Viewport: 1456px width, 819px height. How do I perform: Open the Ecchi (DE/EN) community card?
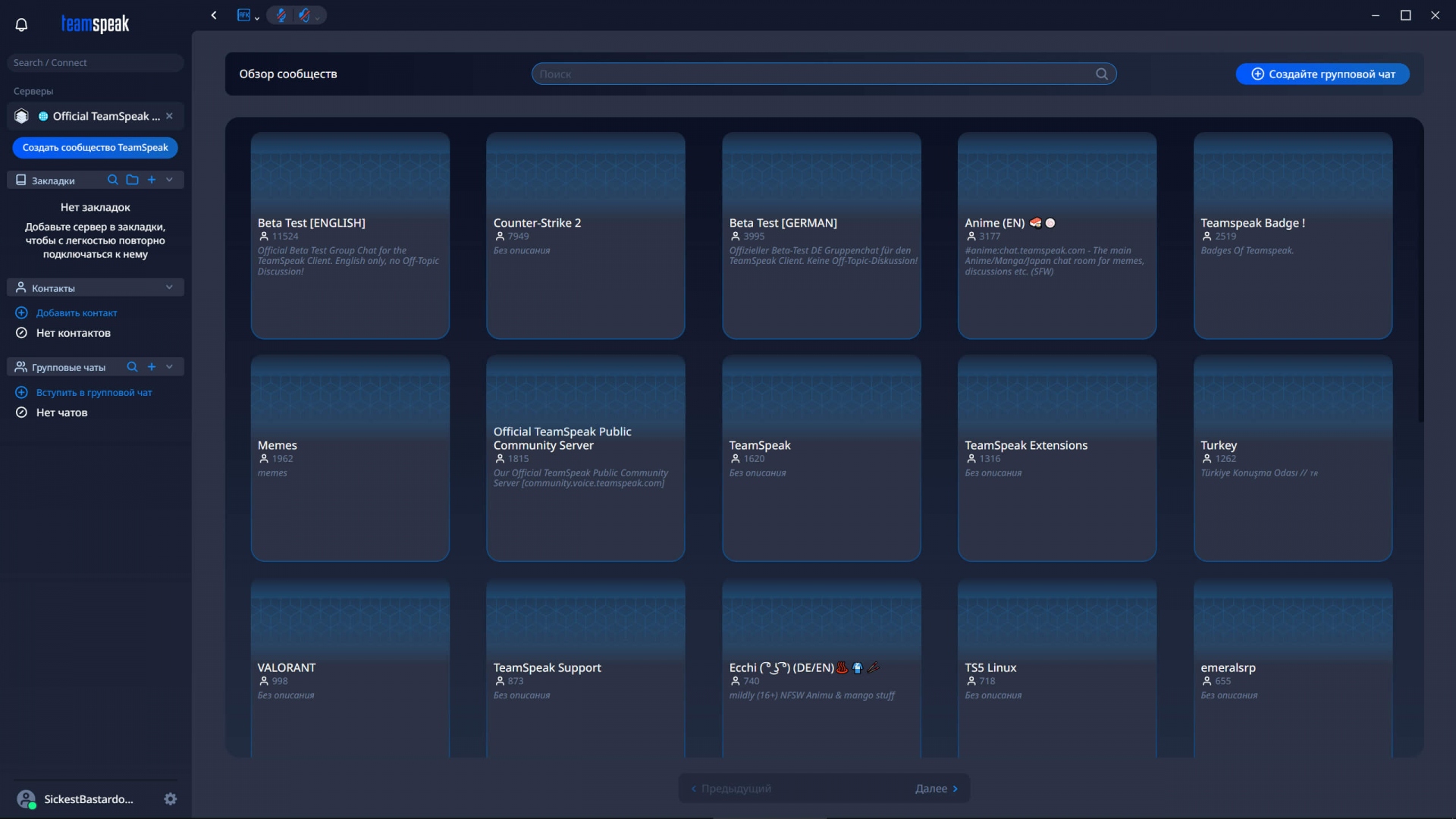coord(821,668)
